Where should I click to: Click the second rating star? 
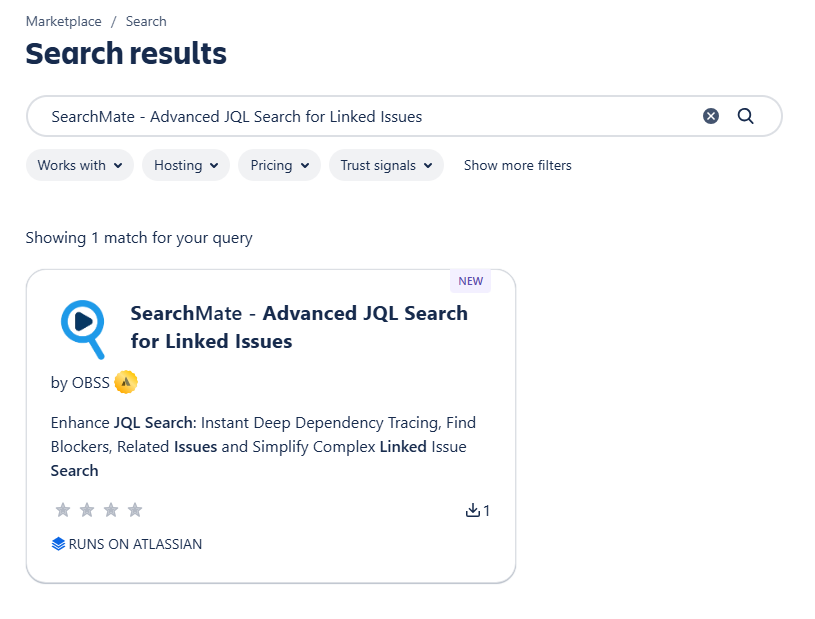(87, 510)
